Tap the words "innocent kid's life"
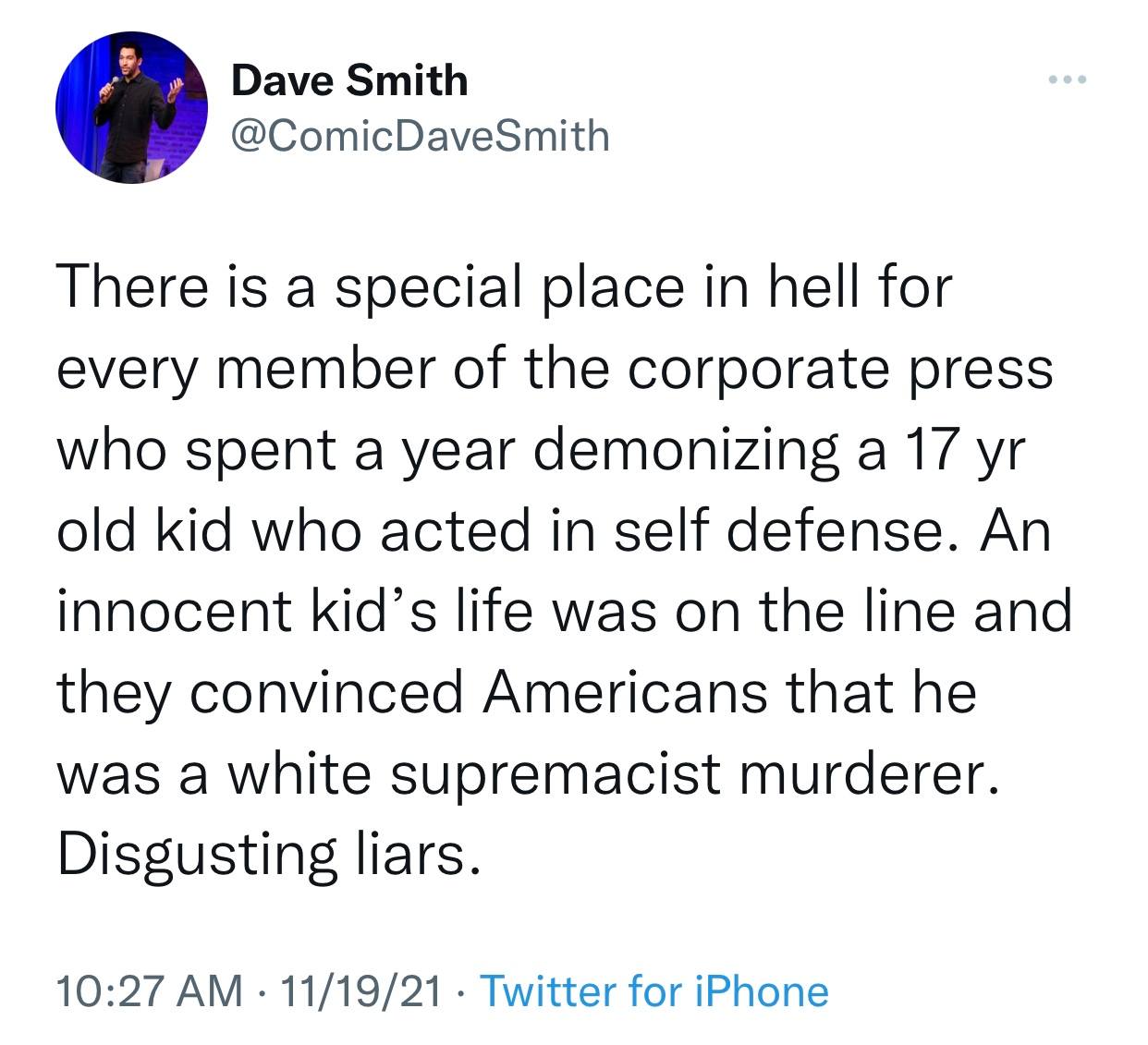Image resolution: width=1148 pixels, height=1045 pixels. (296, 611)
